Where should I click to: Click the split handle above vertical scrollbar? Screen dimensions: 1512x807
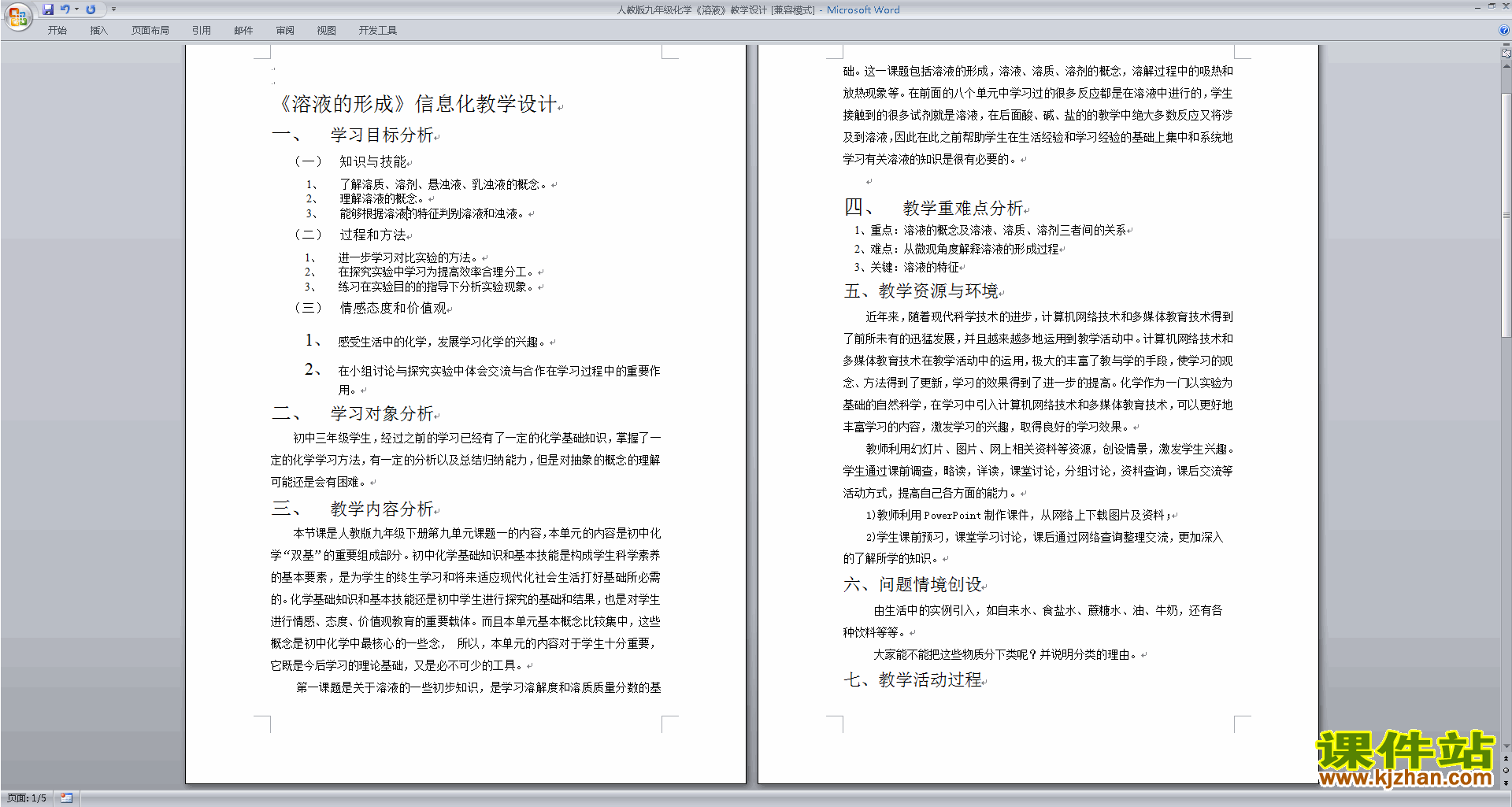(1506, 45)
